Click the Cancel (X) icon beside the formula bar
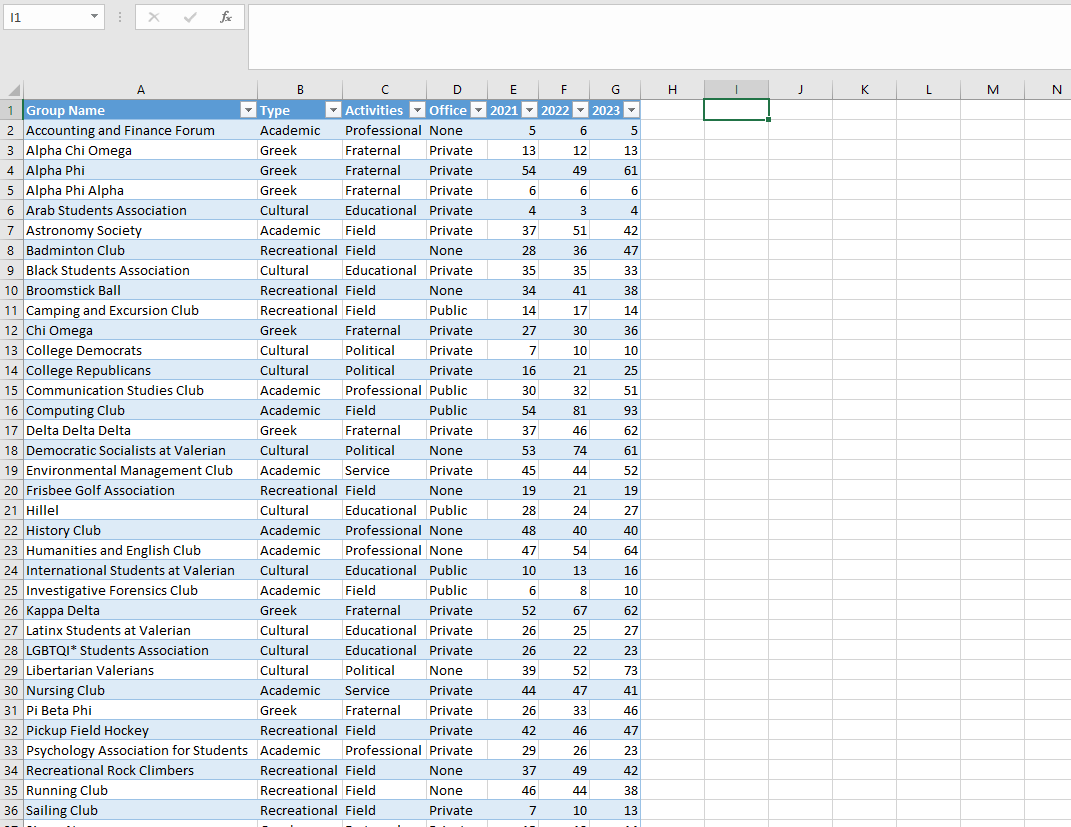 [x=152, y=17]
